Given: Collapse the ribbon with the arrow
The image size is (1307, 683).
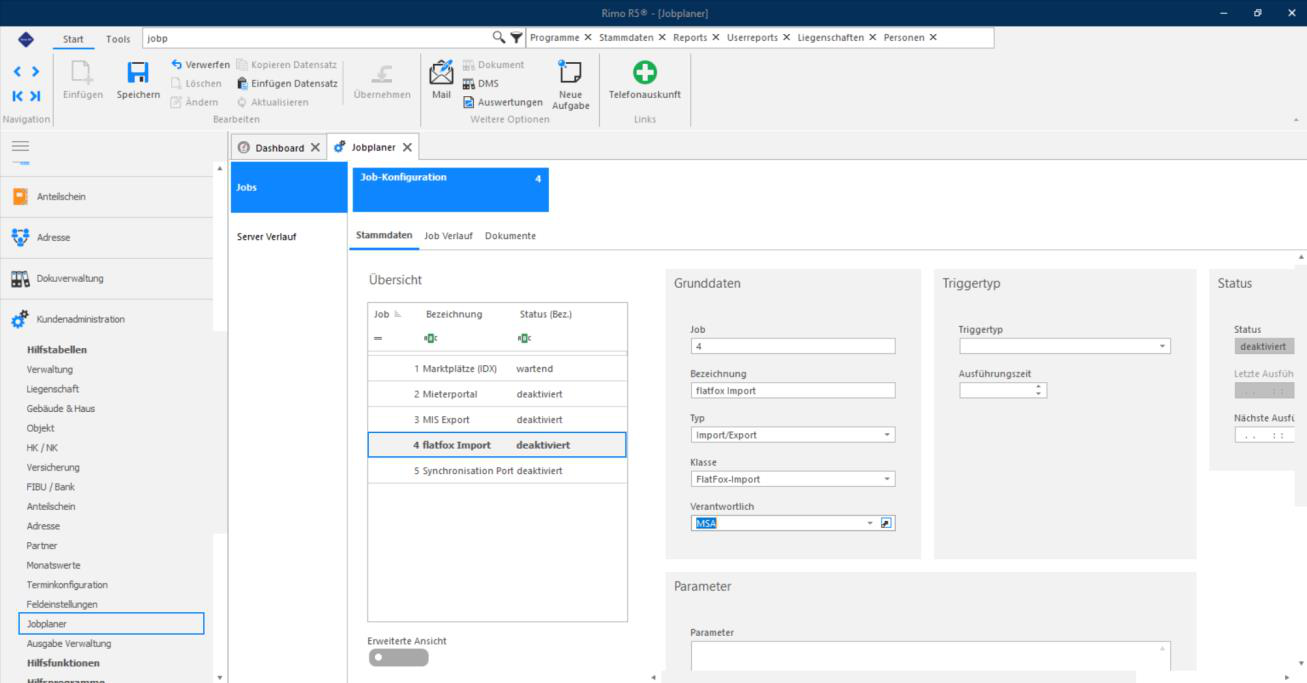Looking at the screenshot, I should click(1295, 119).
